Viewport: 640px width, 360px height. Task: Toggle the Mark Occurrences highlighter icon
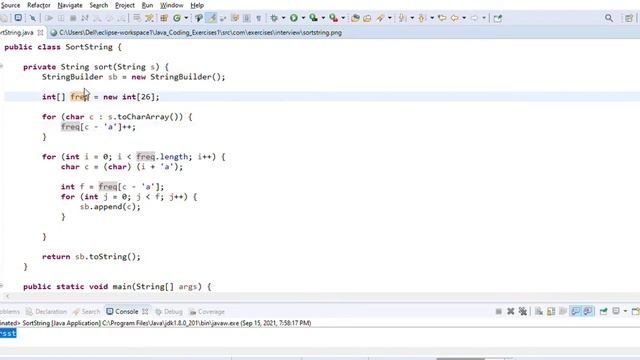[212, 18]
